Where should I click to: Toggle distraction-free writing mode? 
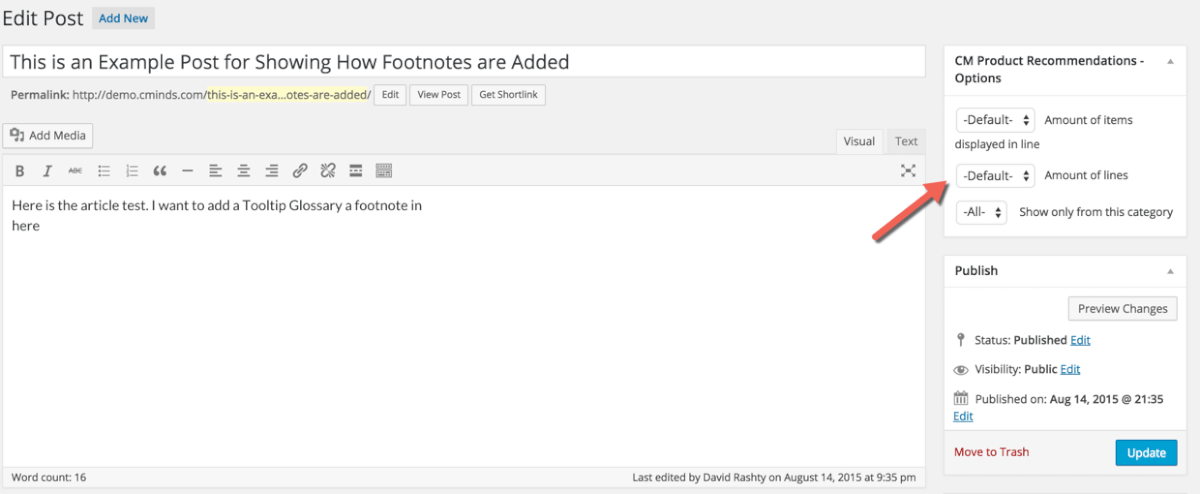point(908,171)
